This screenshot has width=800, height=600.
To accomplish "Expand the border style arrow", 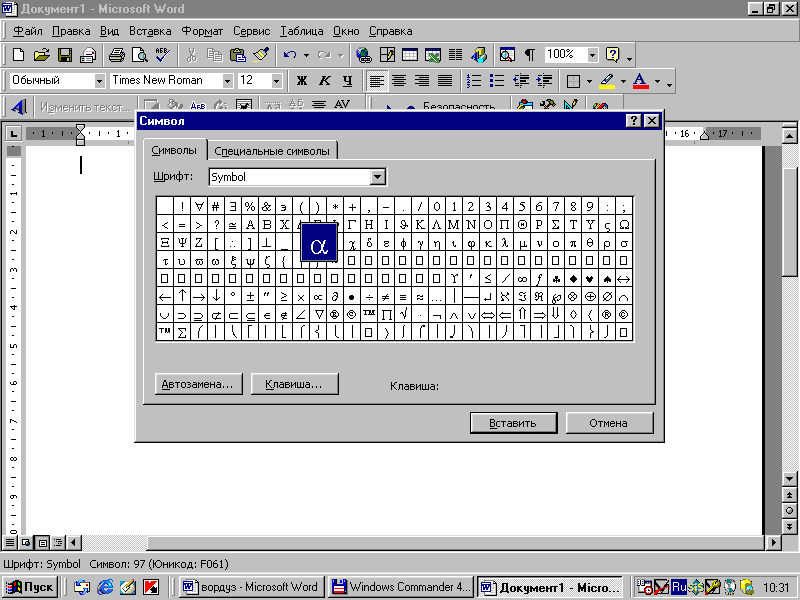I will [589, 81].
